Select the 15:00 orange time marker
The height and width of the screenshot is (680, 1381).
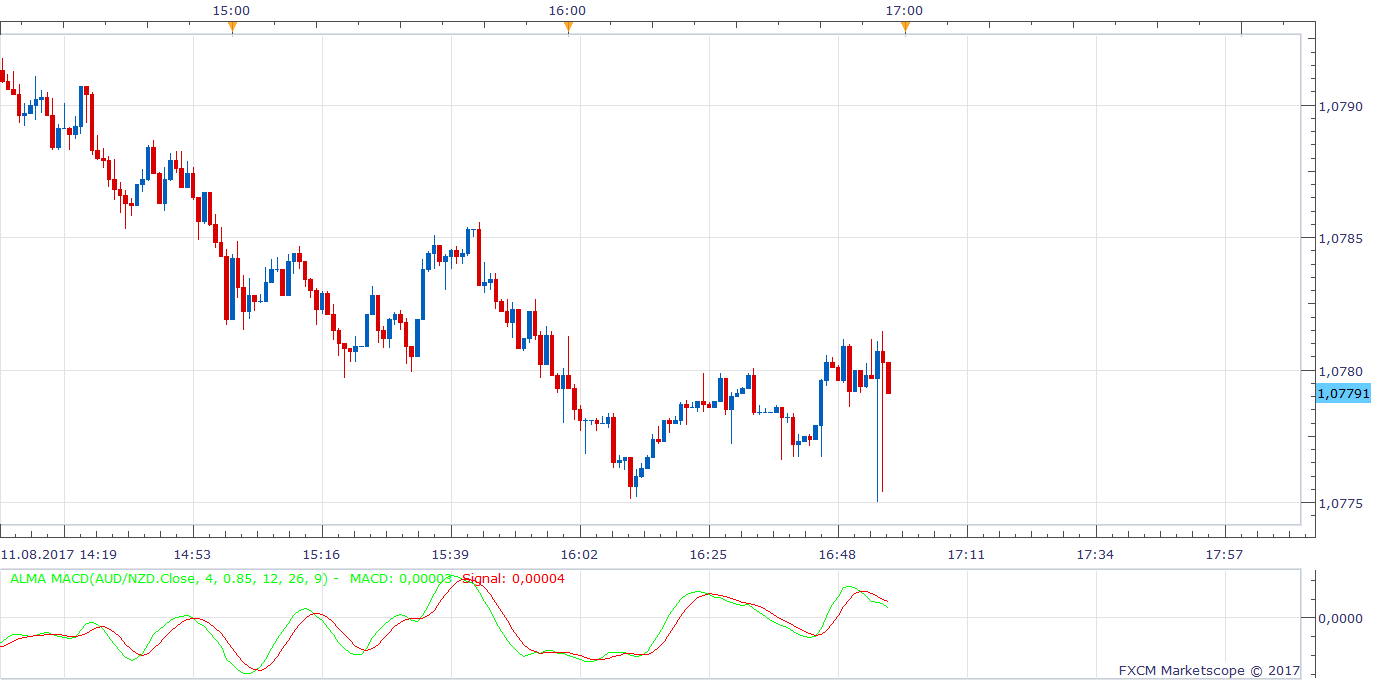[232, 28]
